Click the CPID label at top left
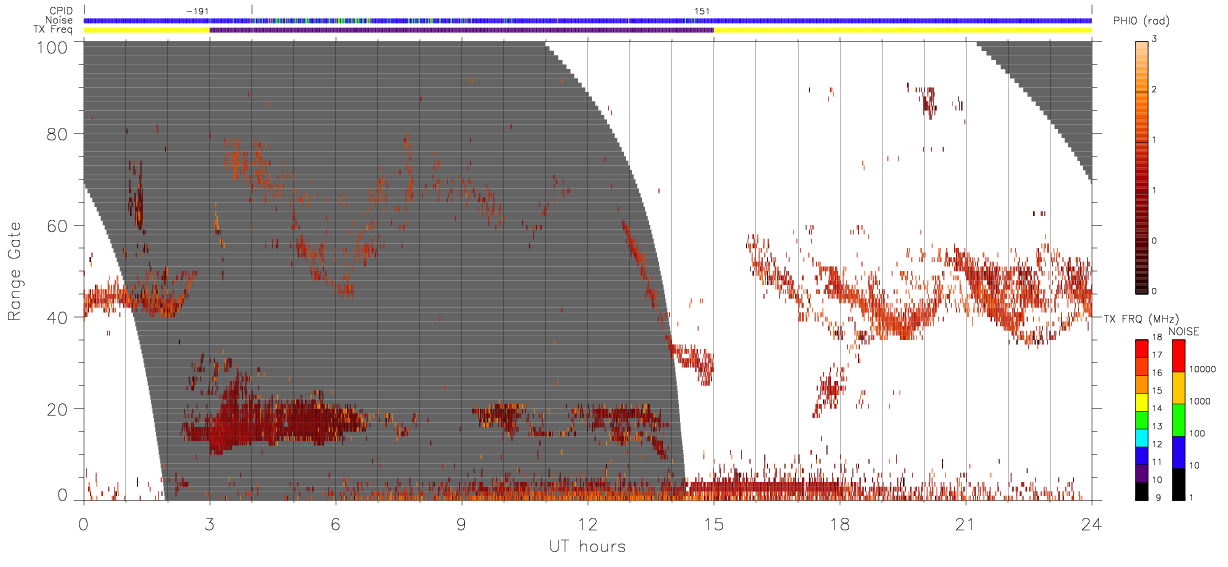Viewport: 1228px width, 567px height. click(x=60, y=11)
